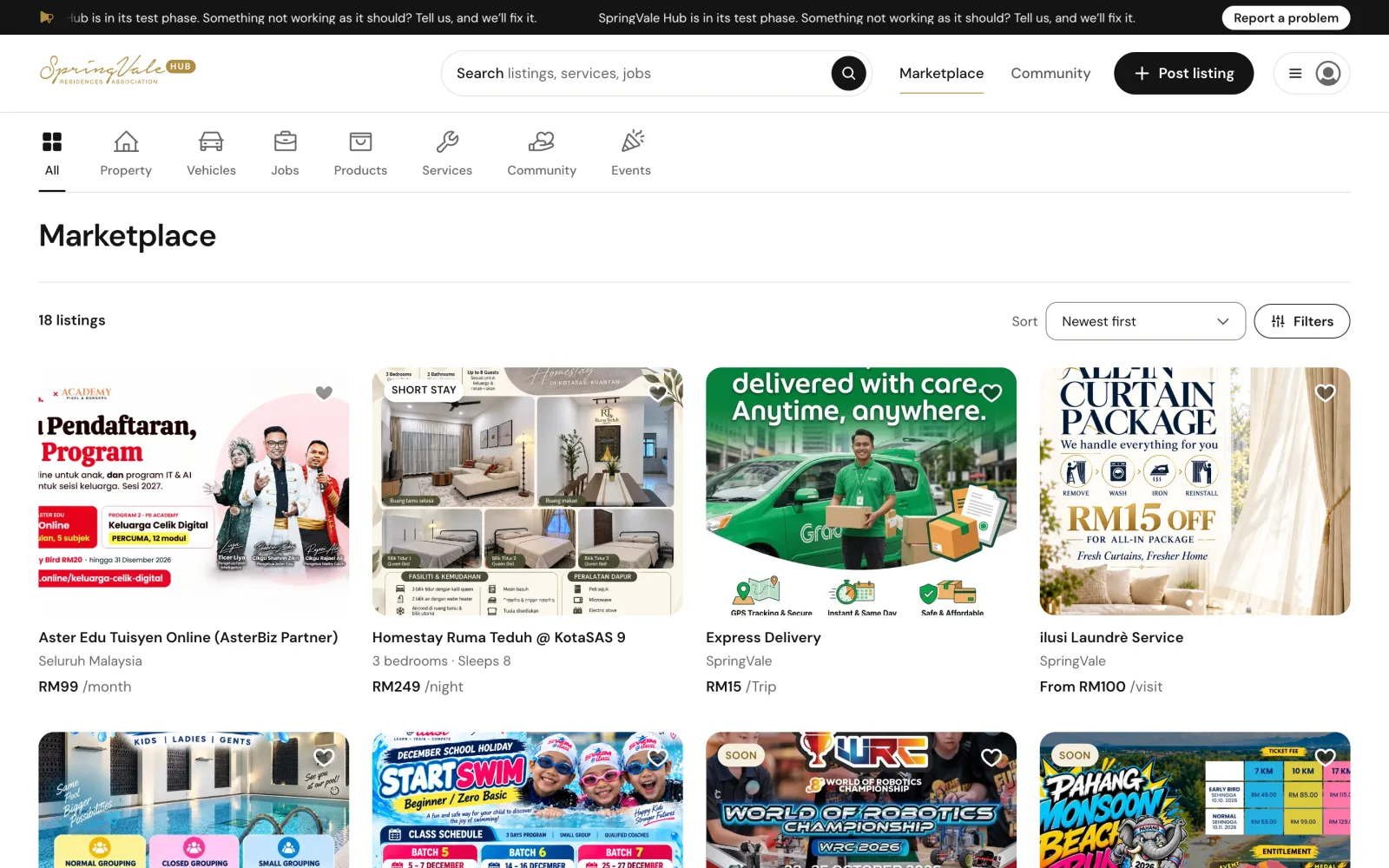Viewport: 1389px width, 868px height.
Task: Favorite the swimming pool grouping listing heart
Action: pyautogui.click(x=324, y=757)
